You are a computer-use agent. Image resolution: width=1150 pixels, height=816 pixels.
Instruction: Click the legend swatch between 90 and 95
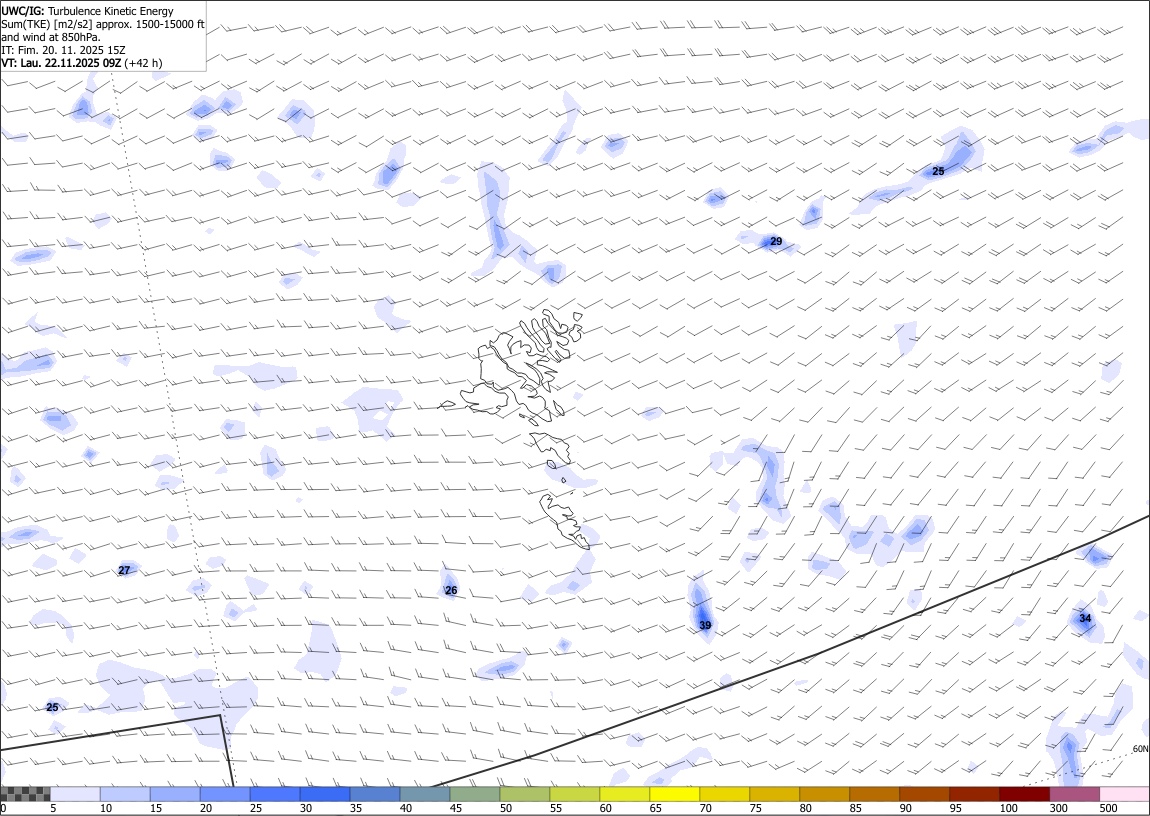(923, 794)
